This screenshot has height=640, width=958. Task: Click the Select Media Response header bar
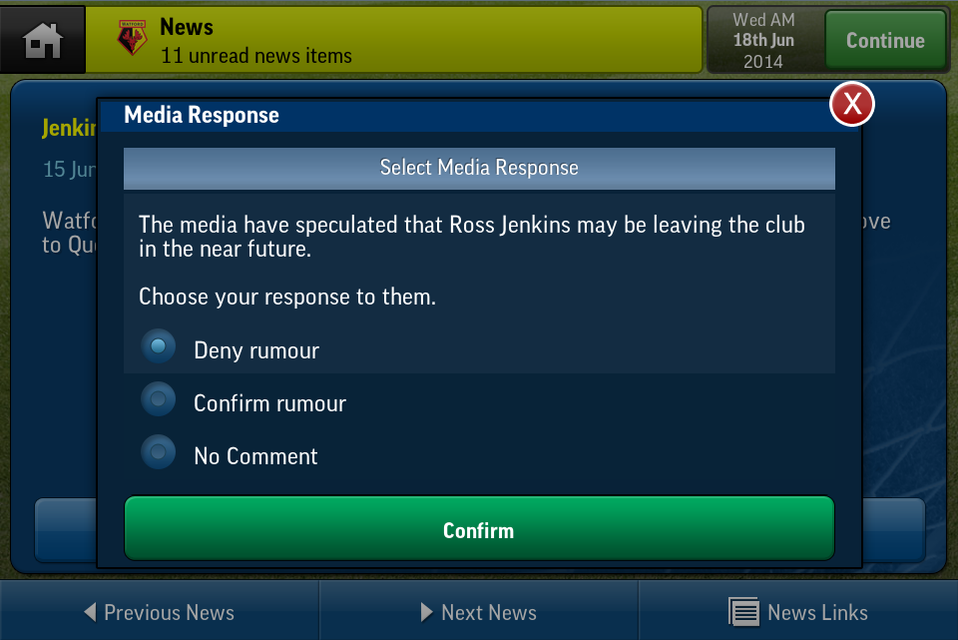[x=479, y=168]
